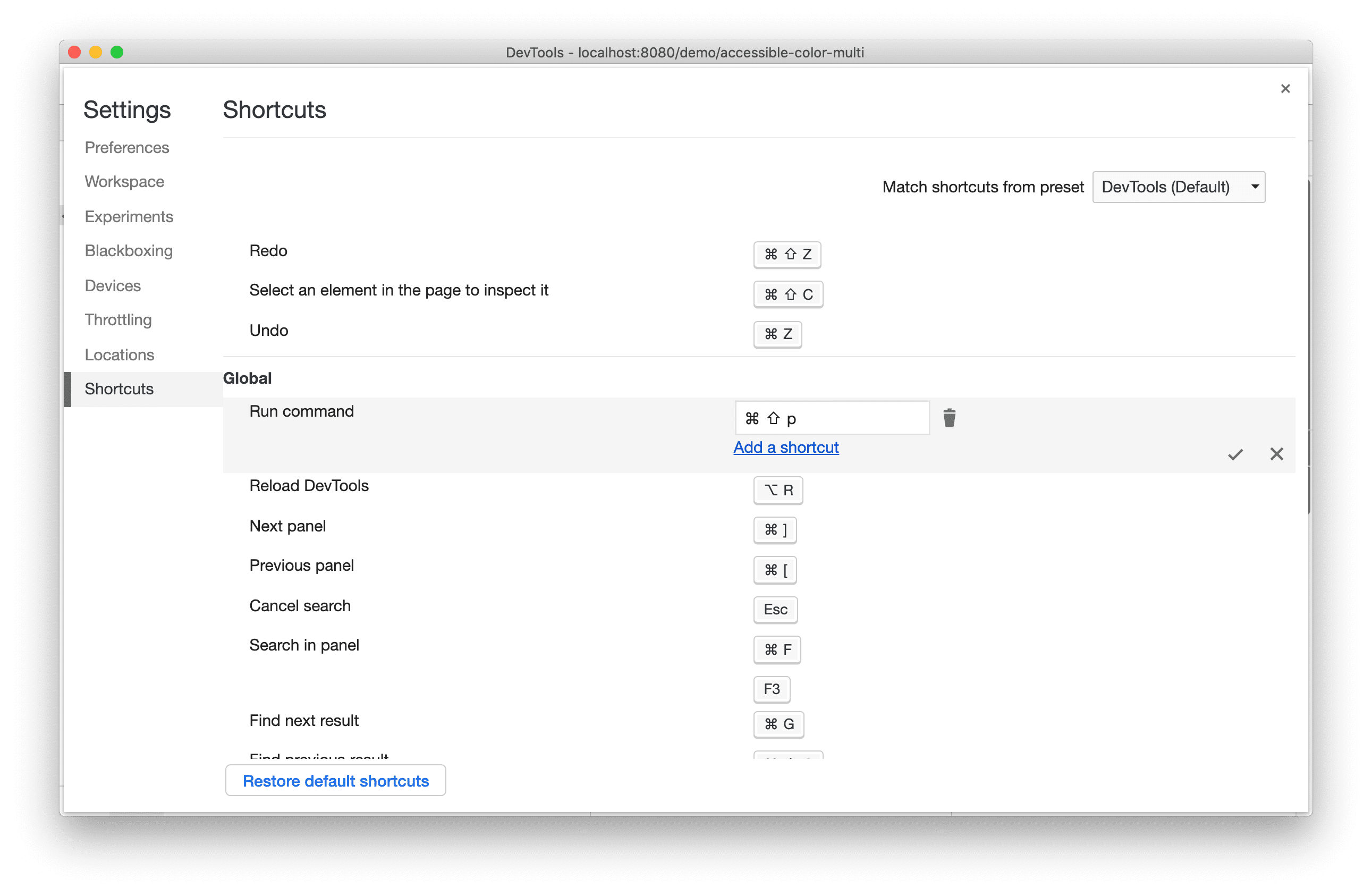The image size is (1372, 895).
Task: Select the Throttling settings category
Action: coord(117,319)
